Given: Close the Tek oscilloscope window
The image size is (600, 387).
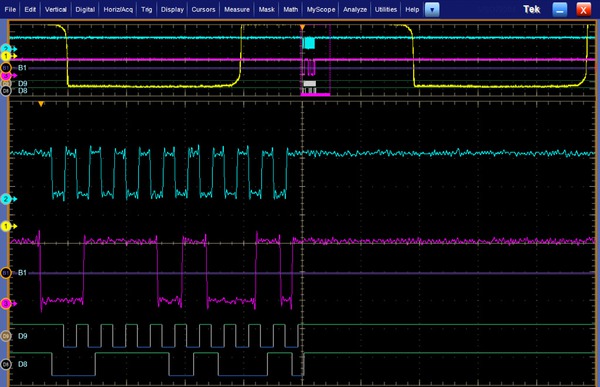Looking at the screenshot, I should 584,10.
